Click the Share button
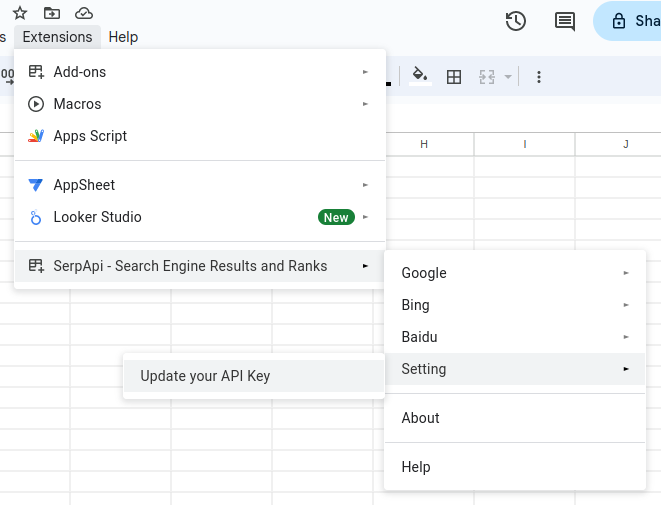The width and height of the screenshot is (661, 505). pyautogui.click(x=628, y=21)
